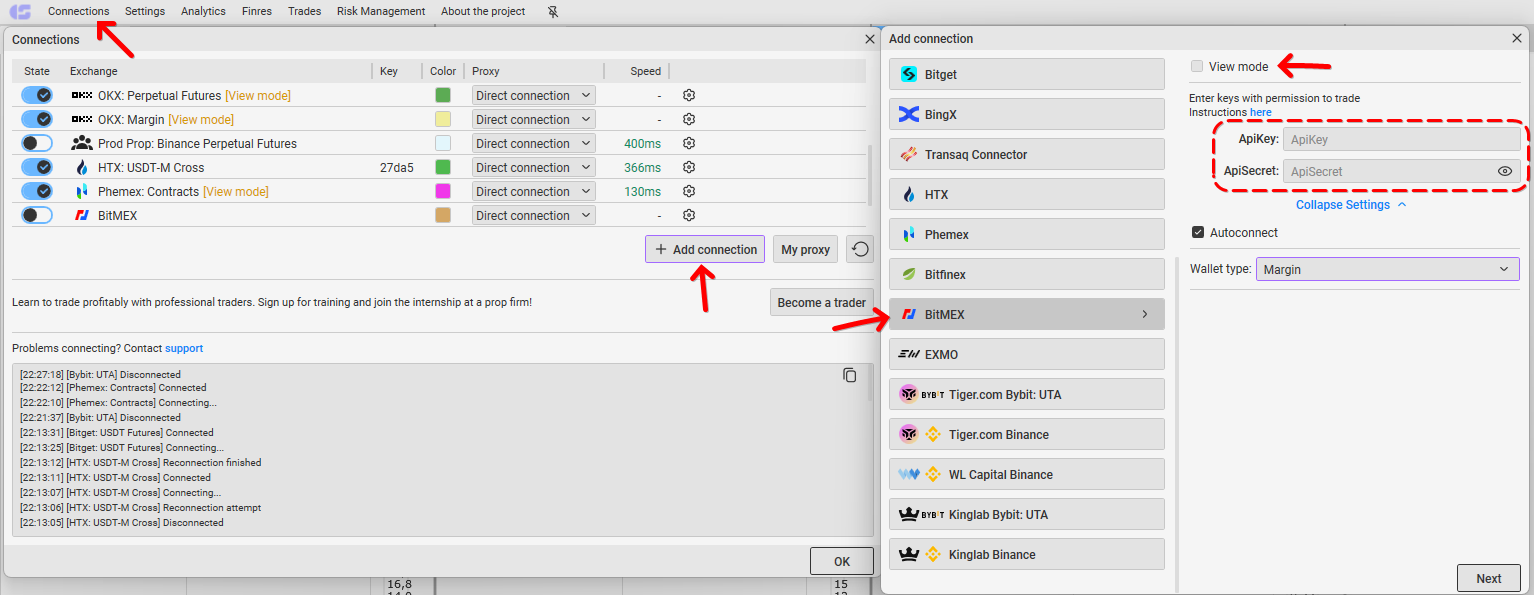Open settings gear for HTX: USDT-M Cross
Image resolution: width=1534 pixels, height=595 pixels.
(x=689, y=167)
